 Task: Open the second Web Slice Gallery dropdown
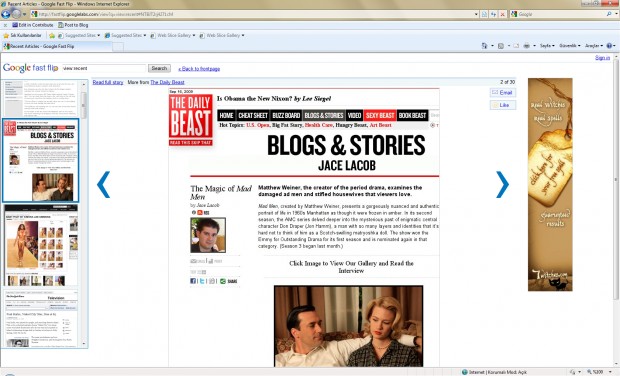point(222,35)
